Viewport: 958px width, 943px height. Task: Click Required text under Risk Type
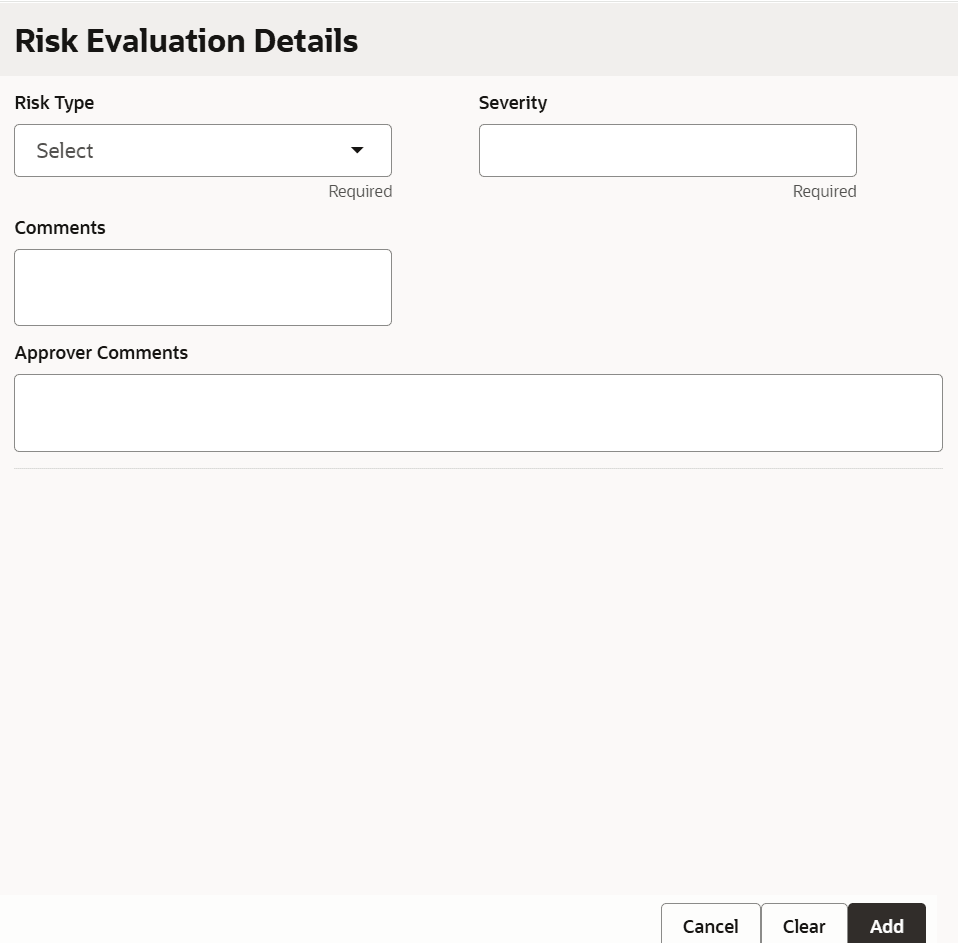click(360, 191)
